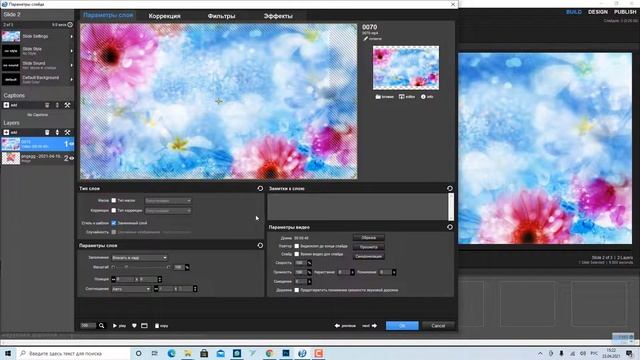This screenshot has width=640, height=360.
Task: Click the copy icon in bottom bar
Action: [x=157, y=326]
